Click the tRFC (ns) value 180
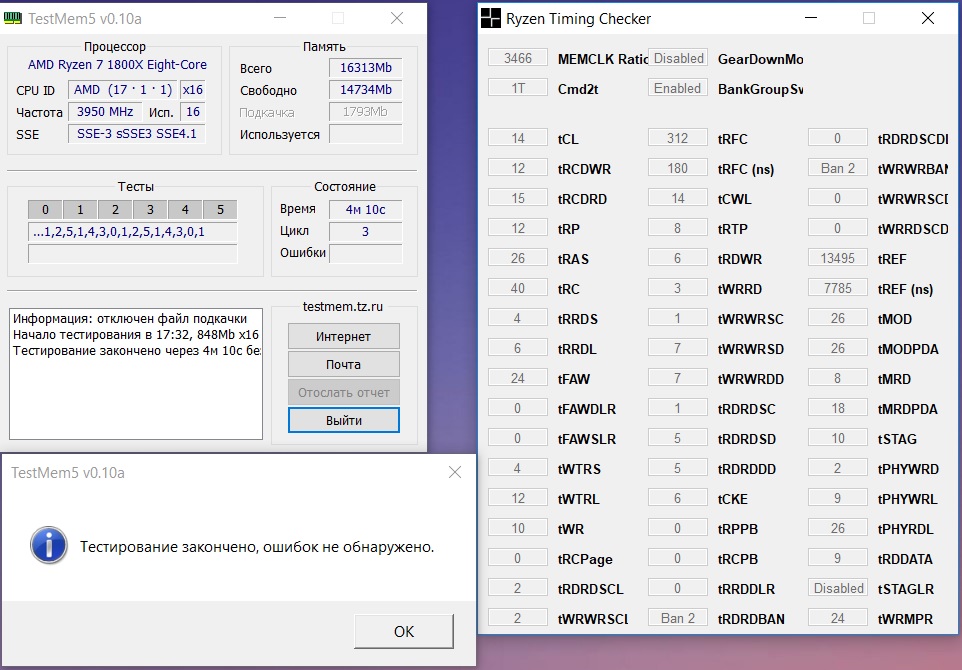 (678, 168)
